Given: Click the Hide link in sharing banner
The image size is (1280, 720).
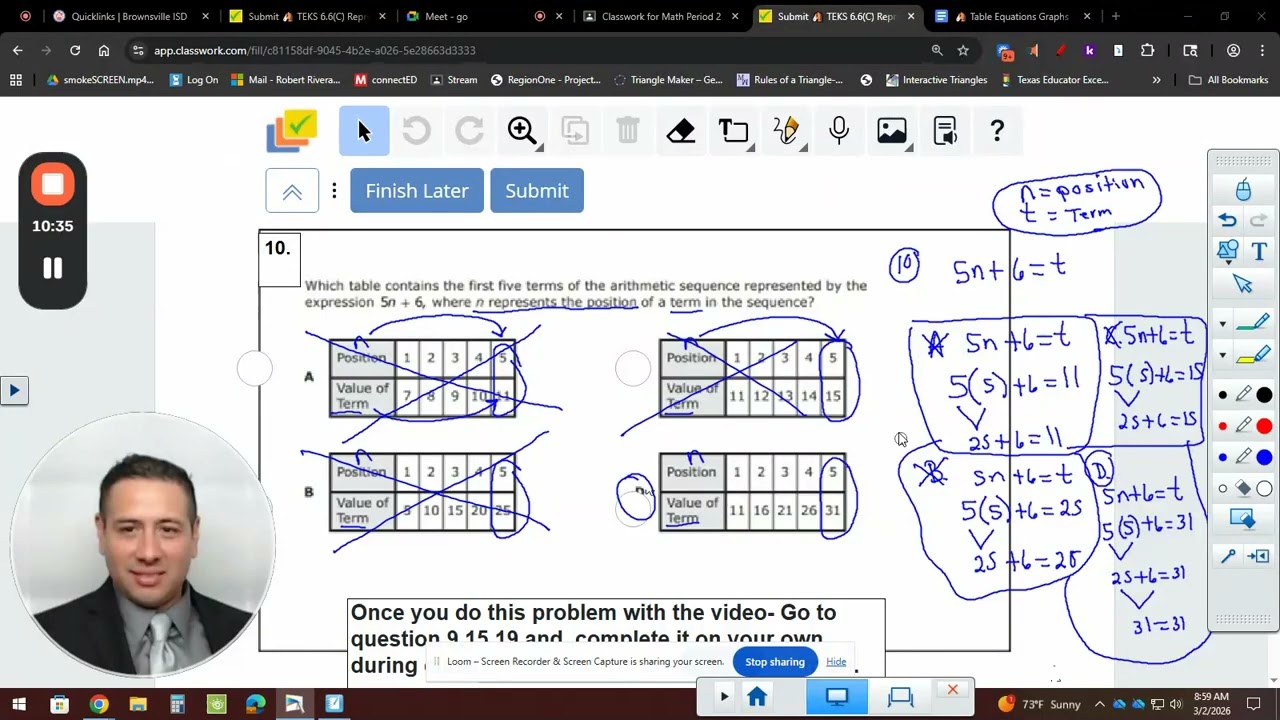Looking at the screenshot, I should (x=836, y=662).
